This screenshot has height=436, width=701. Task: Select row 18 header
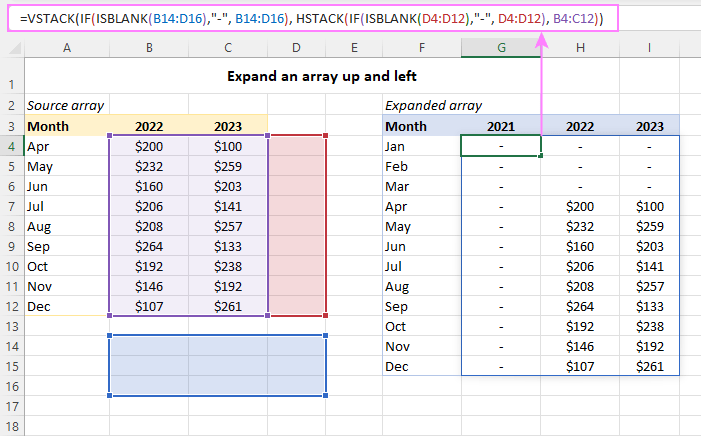click(12, 426)
